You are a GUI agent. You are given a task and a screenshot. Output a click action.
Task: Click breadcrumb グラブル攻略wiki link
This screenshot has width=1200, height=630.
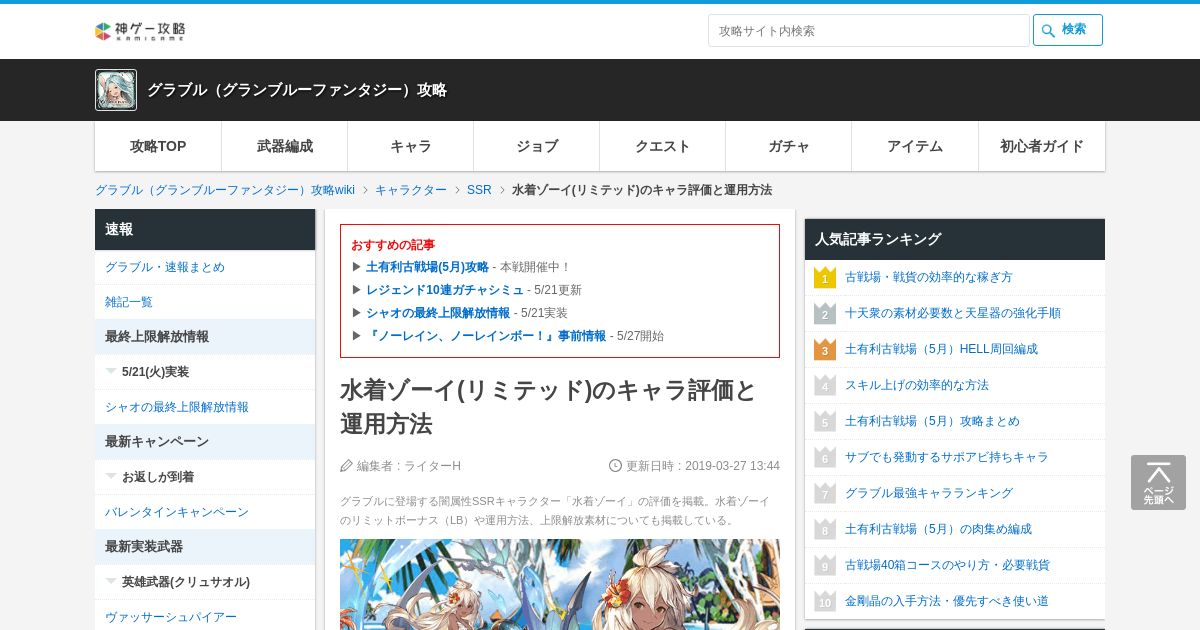(225, 190)
